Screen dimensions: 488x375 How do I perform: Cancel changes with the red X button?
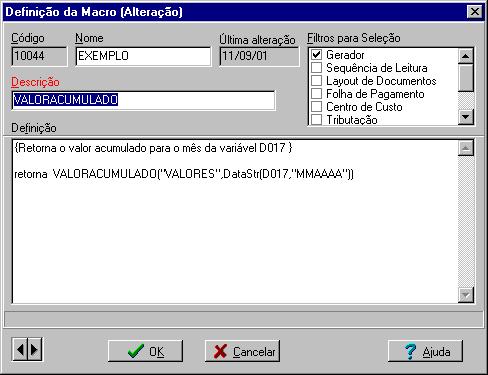click(x=242, y=351)
